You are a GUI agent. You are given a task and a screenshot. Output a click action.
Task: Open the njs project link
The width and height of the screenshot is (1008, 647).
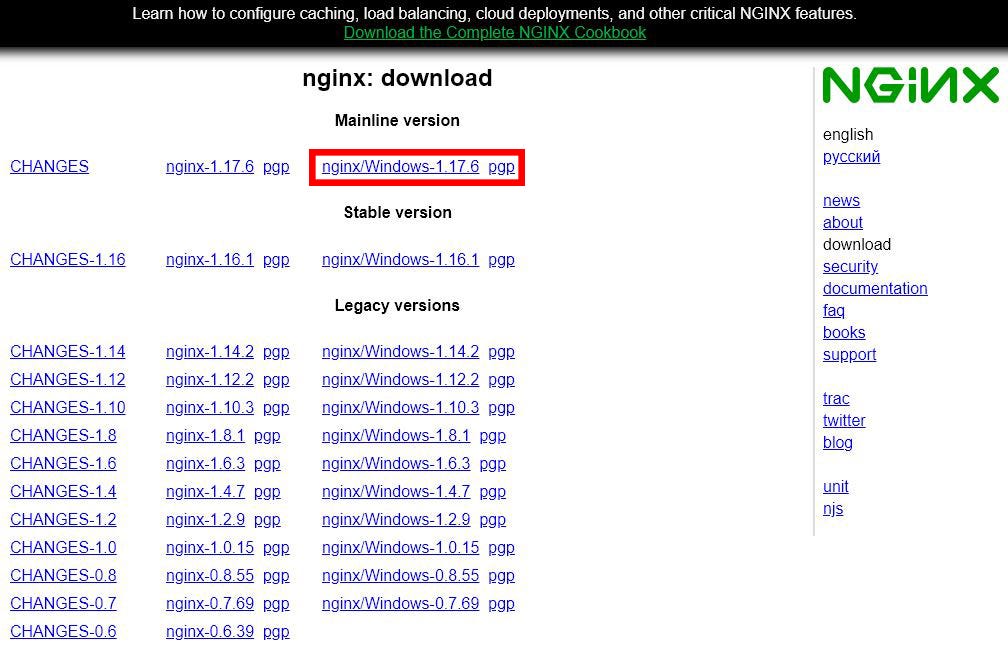tap(833, 509)
